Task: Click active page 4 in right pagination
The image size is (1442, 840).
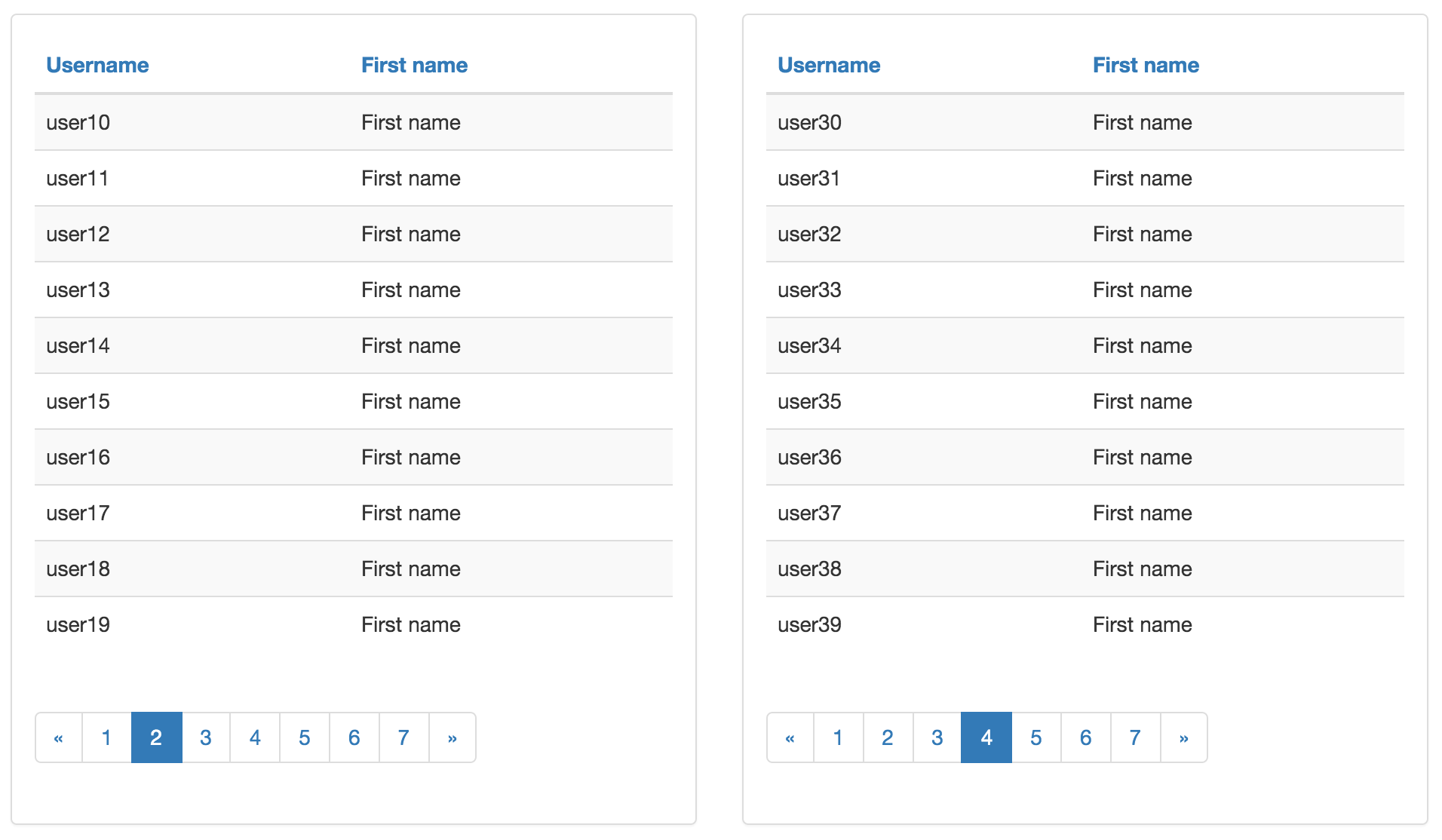Action: (986, 737)
